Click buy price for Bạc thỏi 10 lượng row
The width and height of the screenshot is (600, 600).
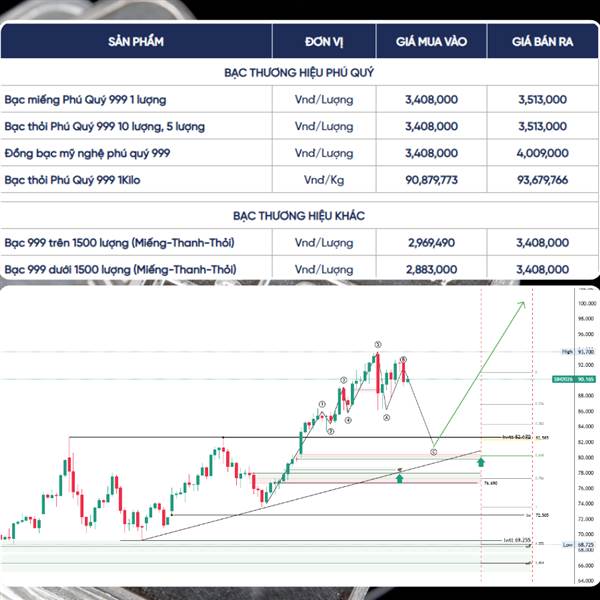[431, 126]
